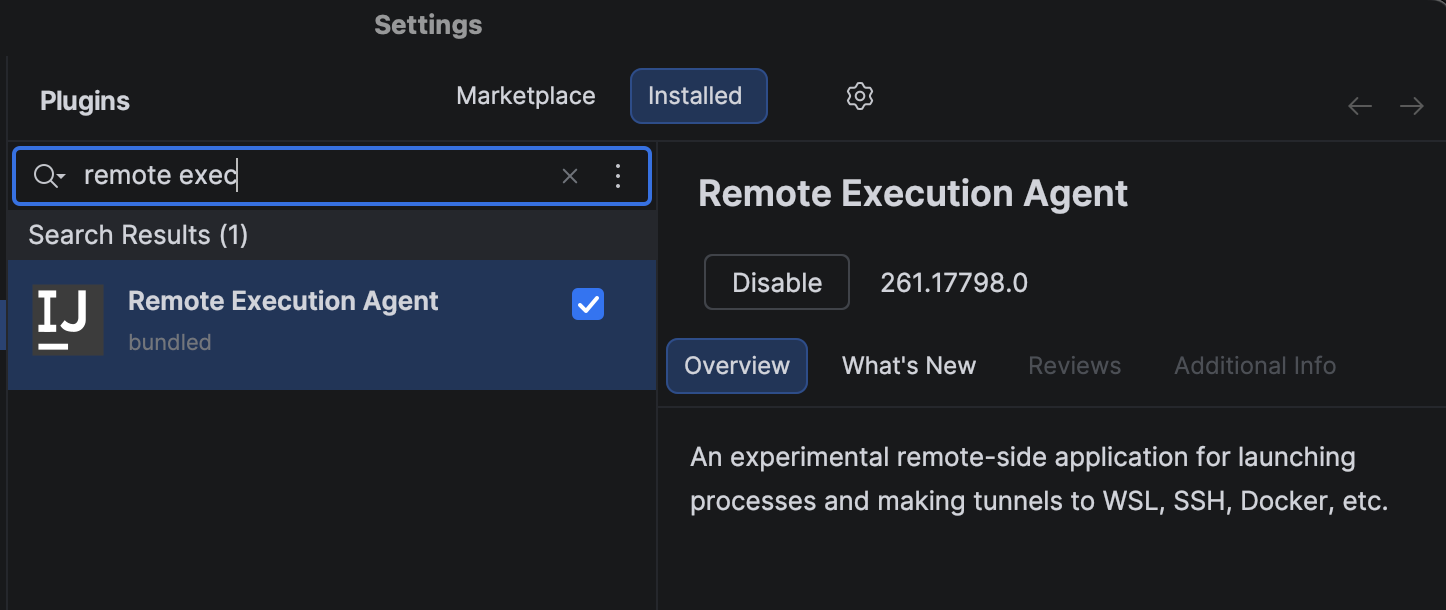Switch to the What's New tab
1446x610 pixels.
(x=908, y=365)
